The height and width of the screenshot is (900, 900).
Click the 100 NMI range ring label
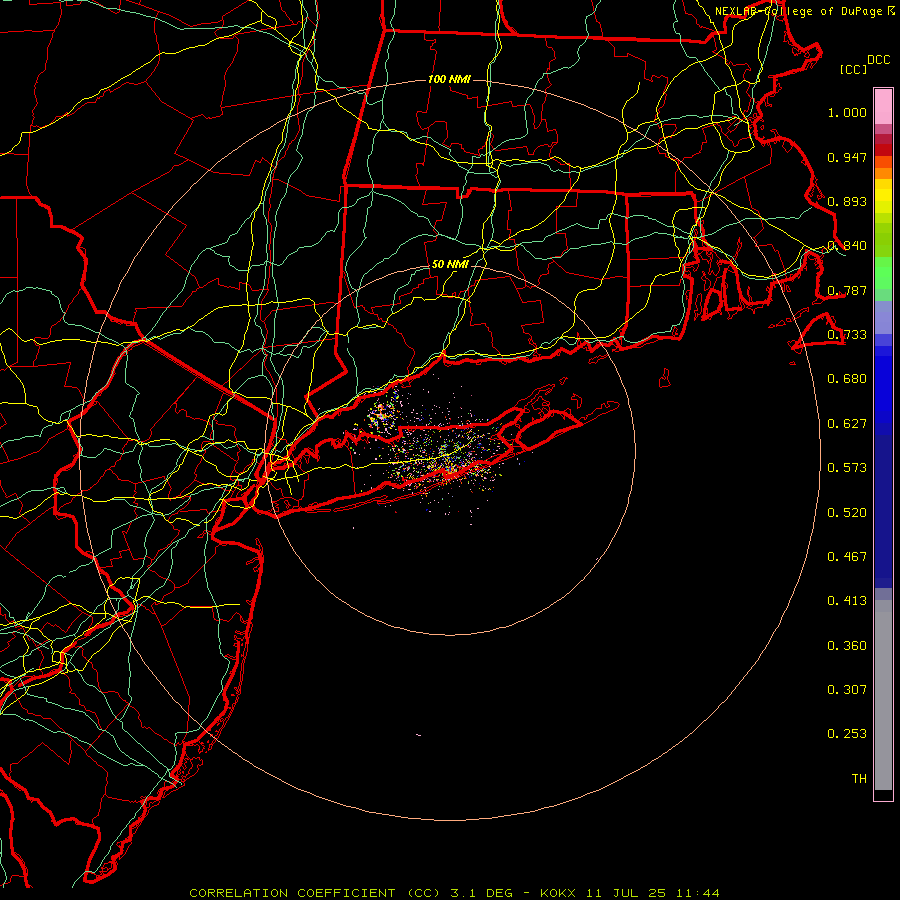coord(449,79)
